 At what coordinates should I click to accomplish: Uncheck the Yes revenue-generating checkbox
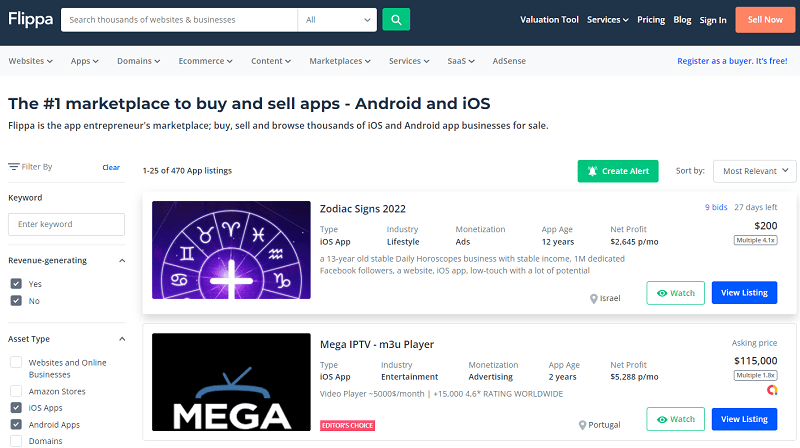pyautogui.click(x=16, y=284)
